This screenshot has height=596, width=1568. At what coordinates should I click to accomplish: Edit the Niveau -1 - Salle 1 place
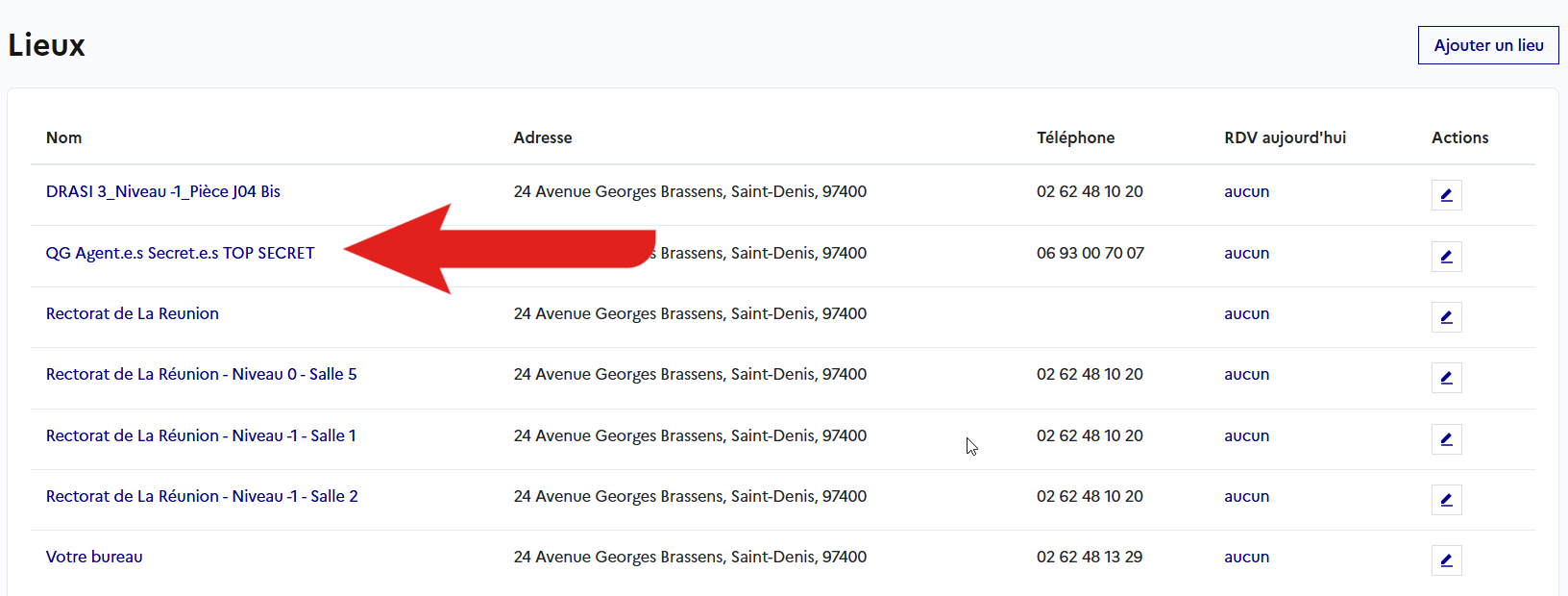(x=1446, y=439)
